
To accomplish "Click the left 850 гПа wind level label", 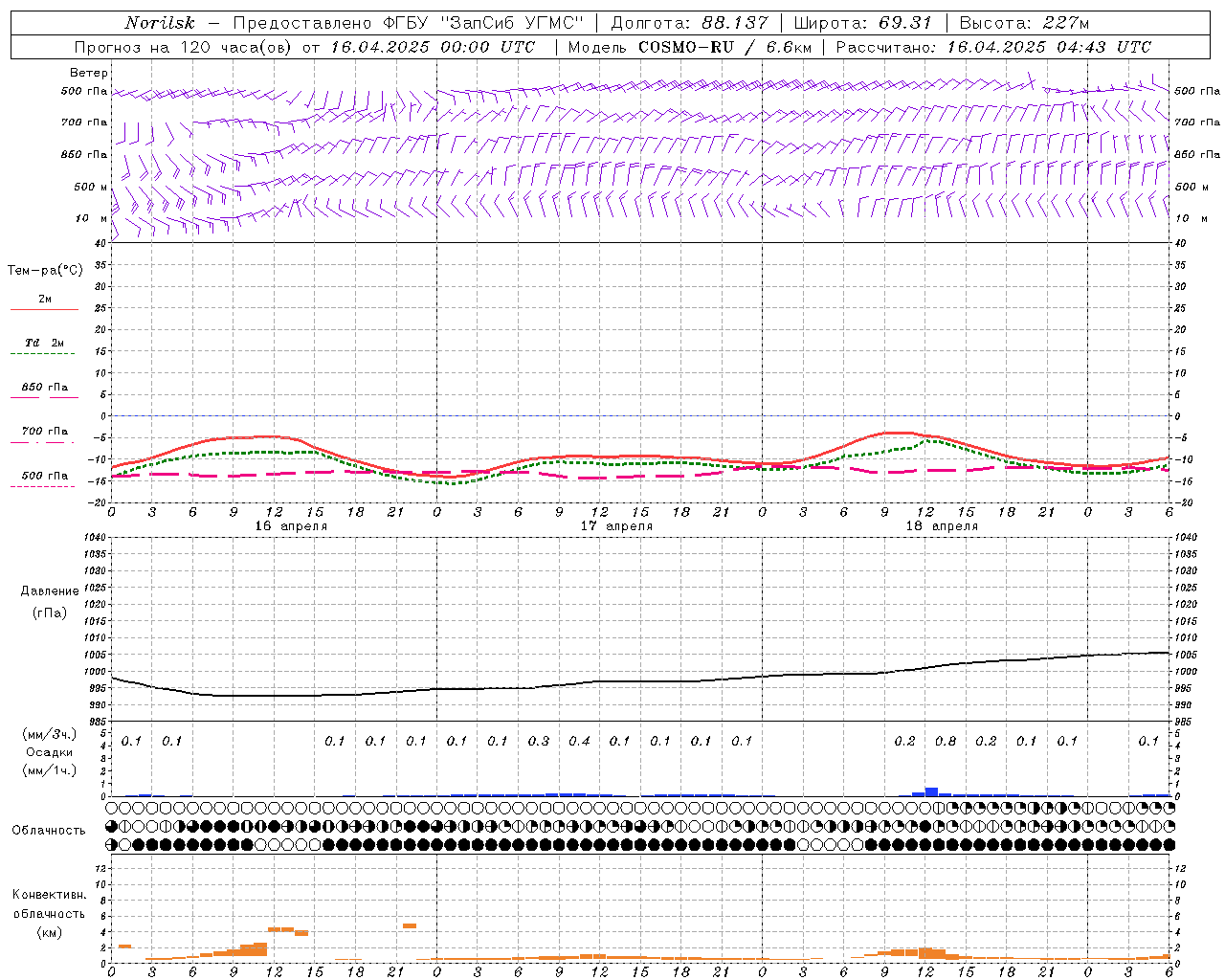I will point(84,154).
